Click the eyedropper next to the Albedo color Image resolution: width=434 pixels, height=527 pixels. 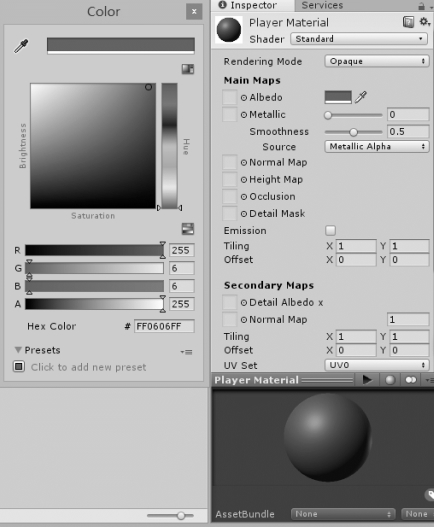(361, 97)
